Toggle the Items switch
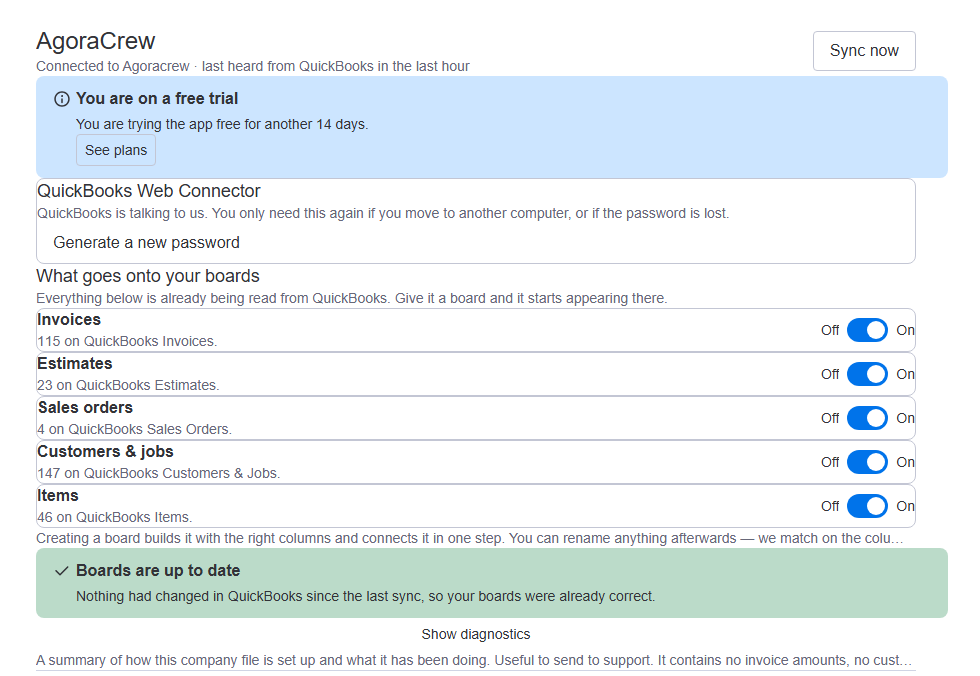980x676 pixels. tap(867, 506)
